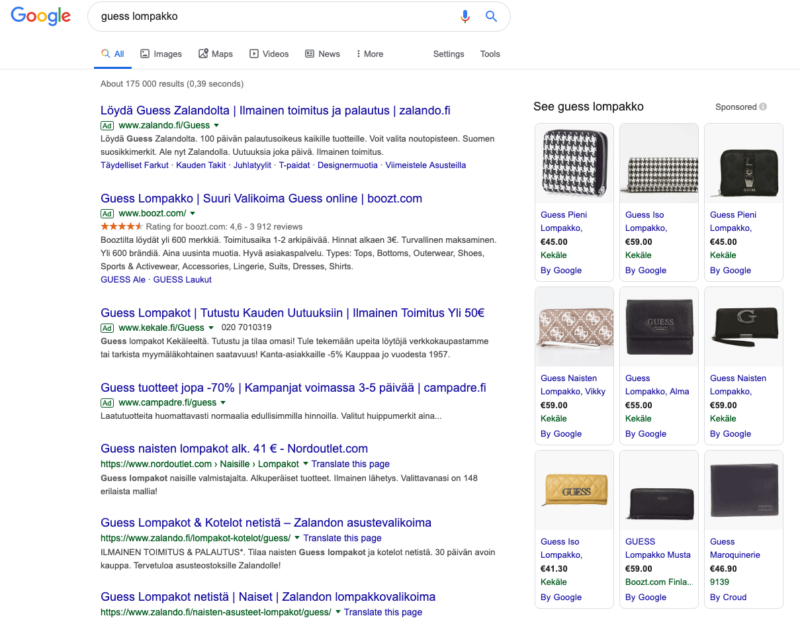Viewport: 800px width, 618px height.
Task: Click GUESS Laukut sitelink
Action: click(x=182, y=280)
